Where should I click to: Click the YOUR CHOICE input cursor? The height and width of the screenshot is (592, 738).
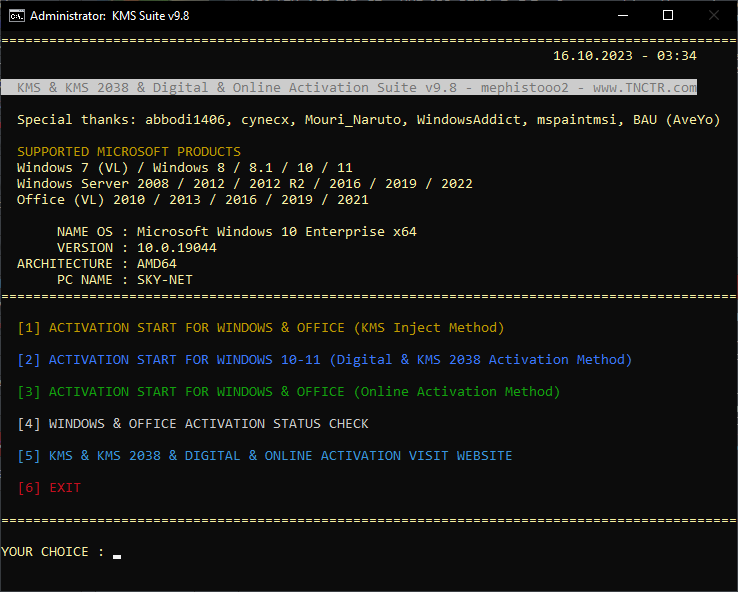tap(117, 556)
